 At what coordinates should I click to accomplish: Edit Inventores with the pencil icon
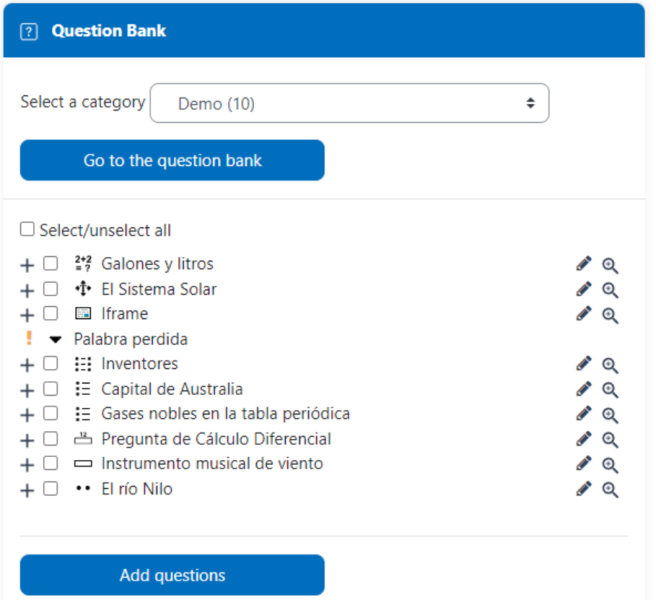coord(584,364)
